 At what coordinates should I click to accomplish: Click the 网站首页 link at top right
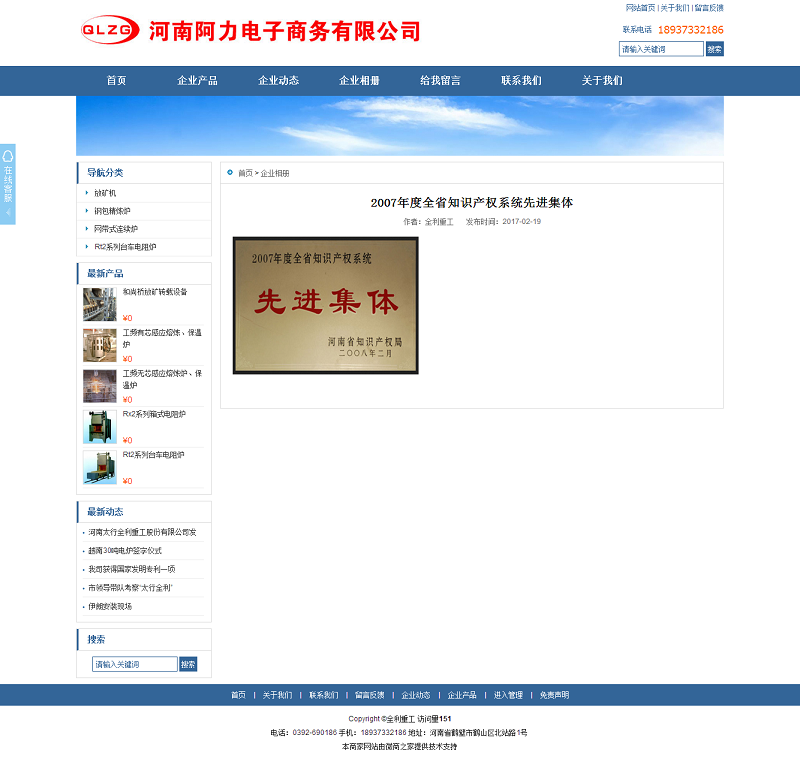coord(640,8)
